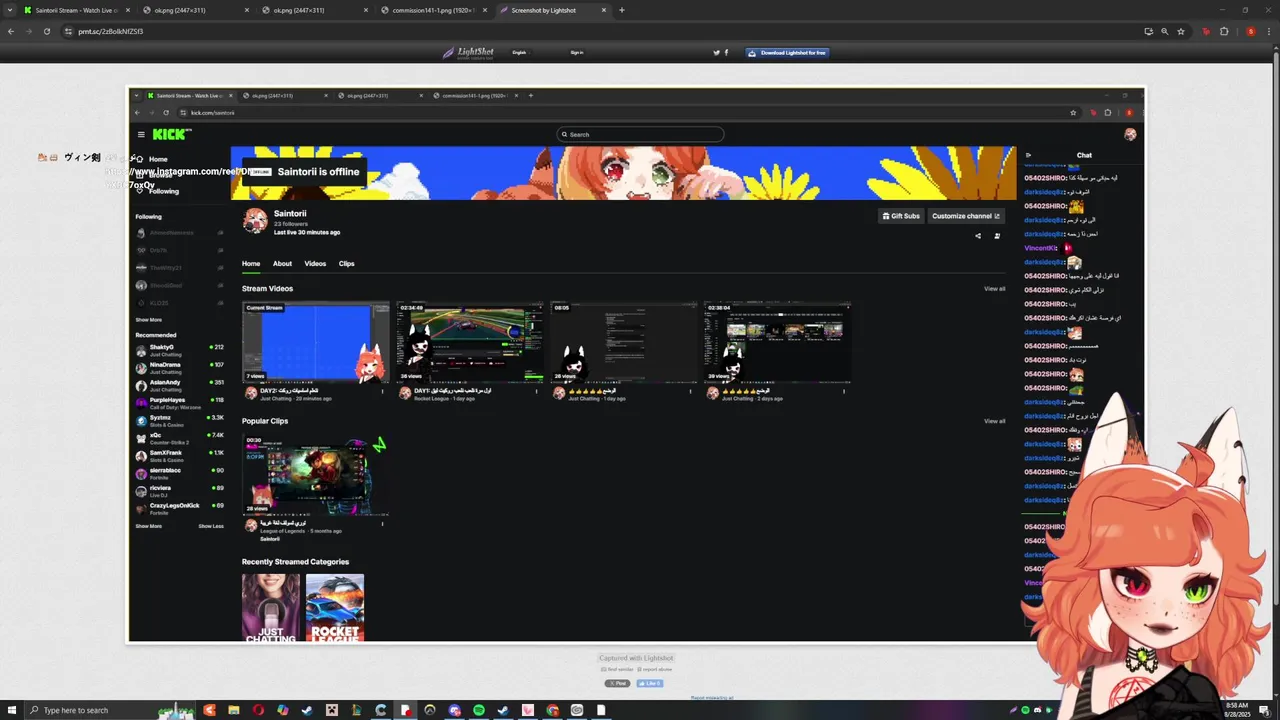View site information icon beside URL
Viewport: 1280px width, 720px height.
pyautogui.click(x=68, y=31)
